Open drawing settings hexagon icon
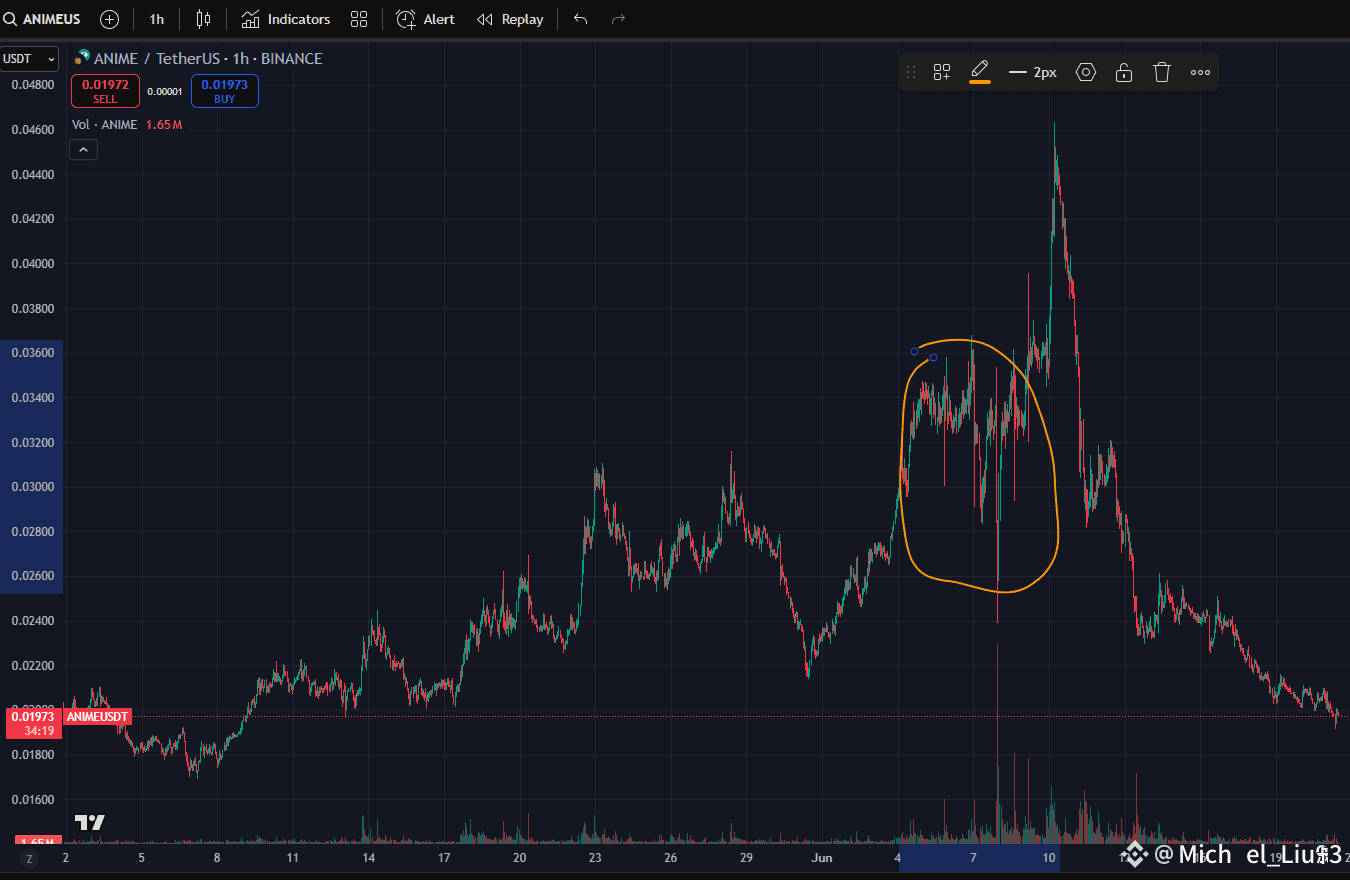 point(1086,72)
